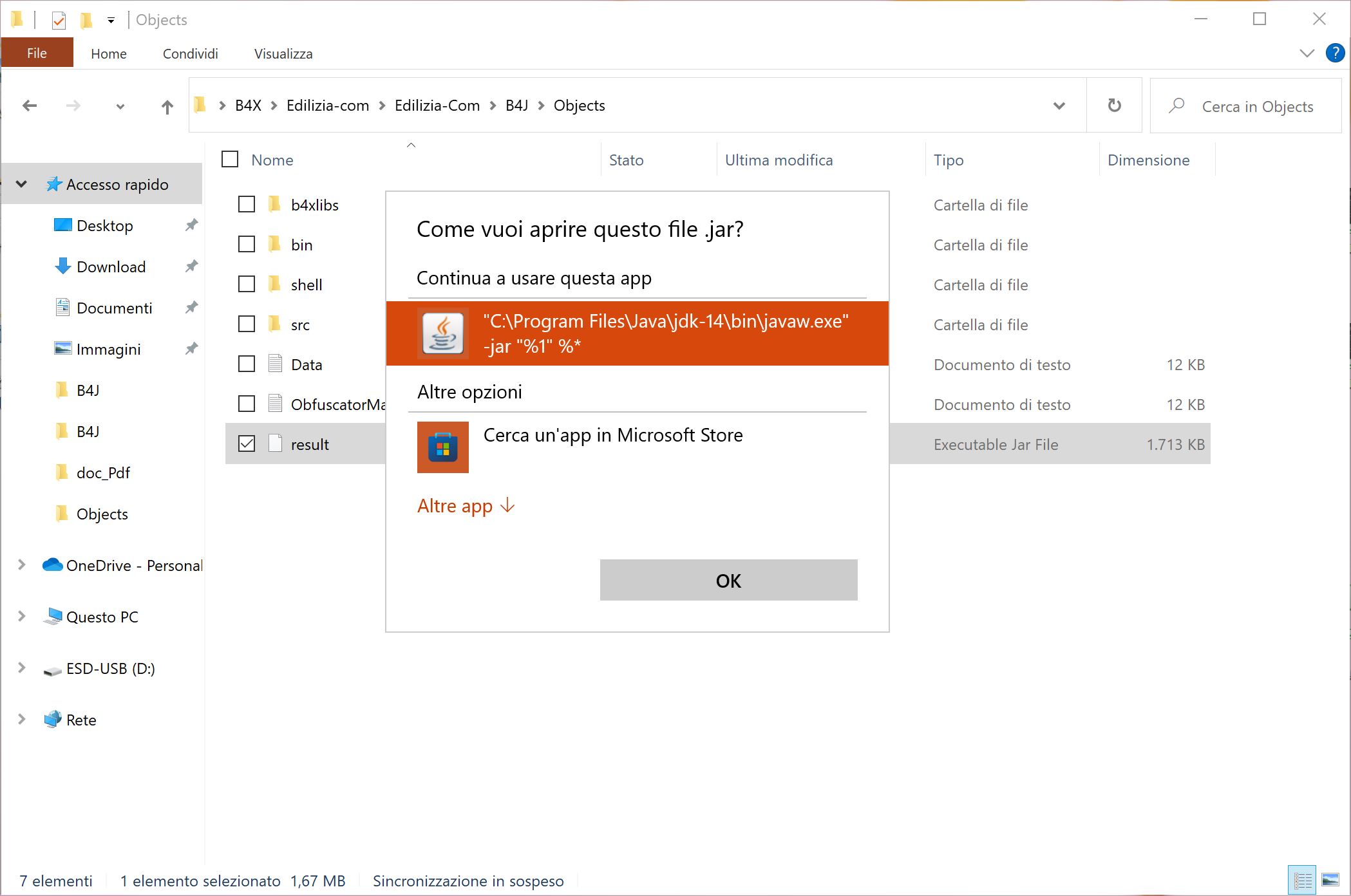This screenshot has height=896, width=1351.
Task: Uncheck the result file checkbox
Action: (247, 443)
